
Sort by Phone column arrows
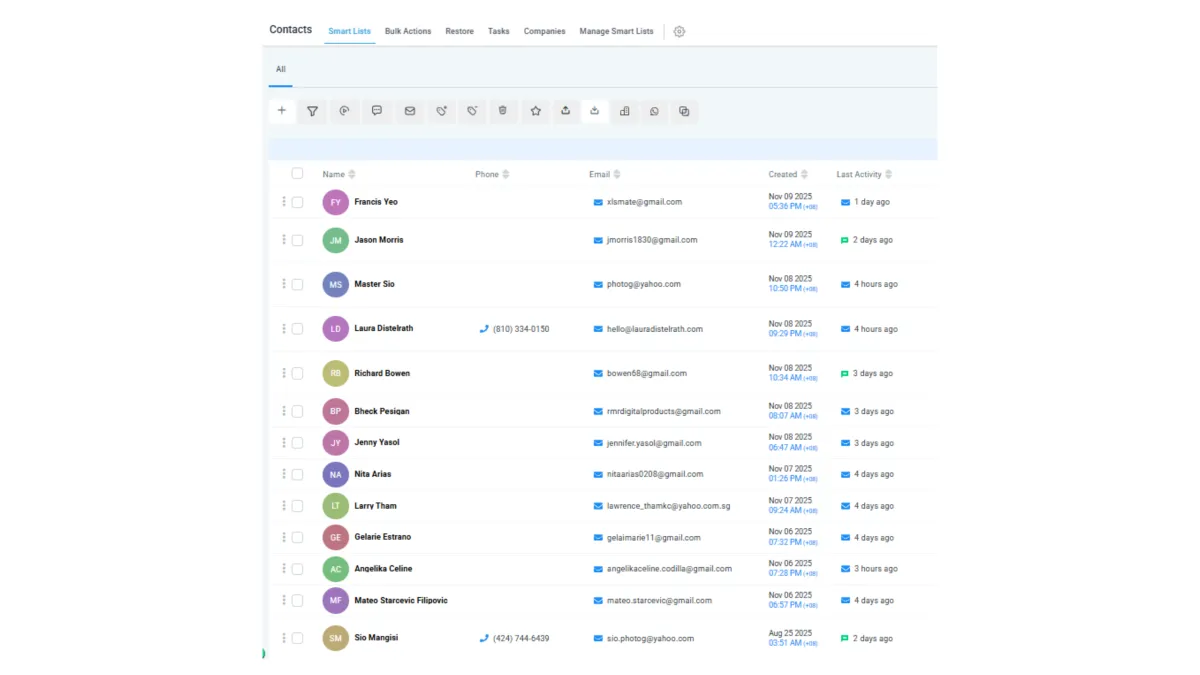(x=506, y=174)
